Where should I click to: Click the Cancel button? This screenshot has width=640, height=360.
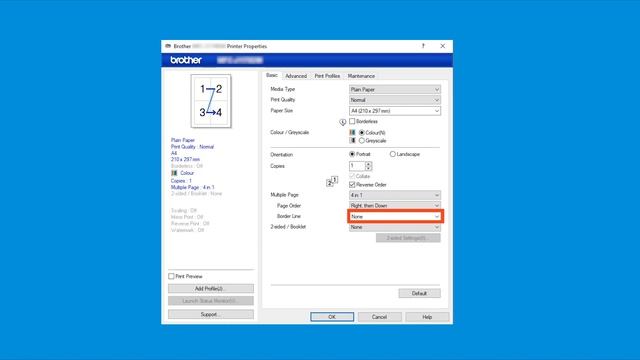click(x=379, y=317)
